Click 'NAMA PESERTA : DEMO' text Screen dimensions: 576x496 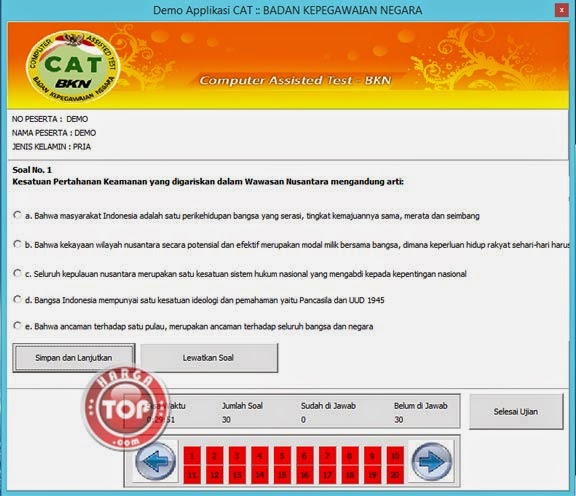click(54, 133)
